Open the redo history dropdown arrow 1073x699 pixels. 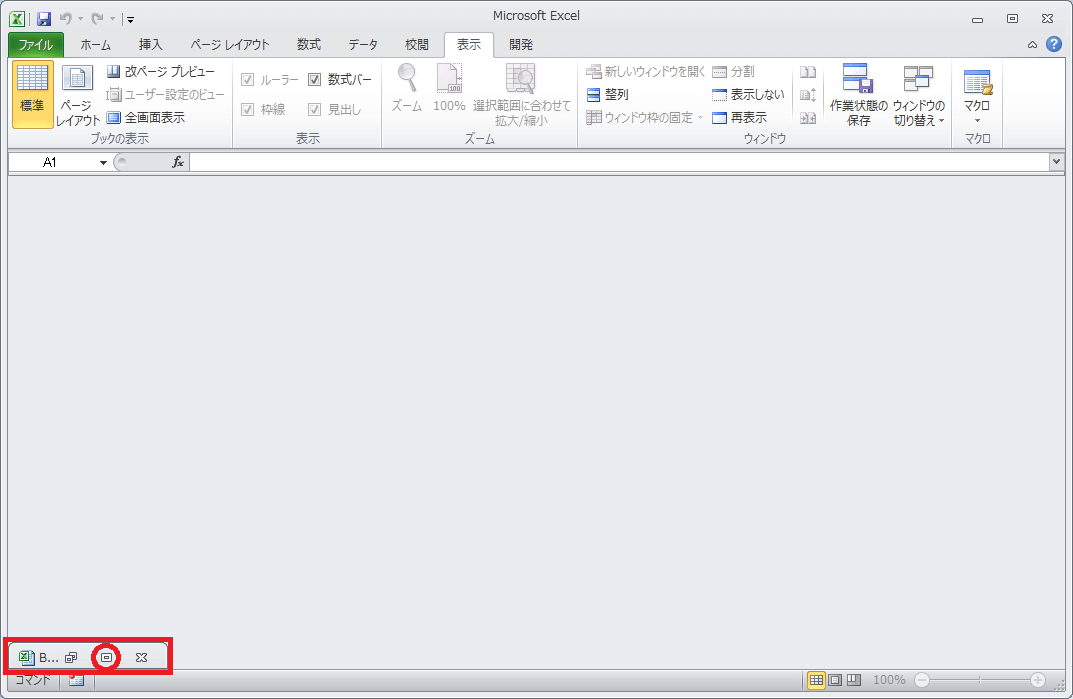[112, 19]
